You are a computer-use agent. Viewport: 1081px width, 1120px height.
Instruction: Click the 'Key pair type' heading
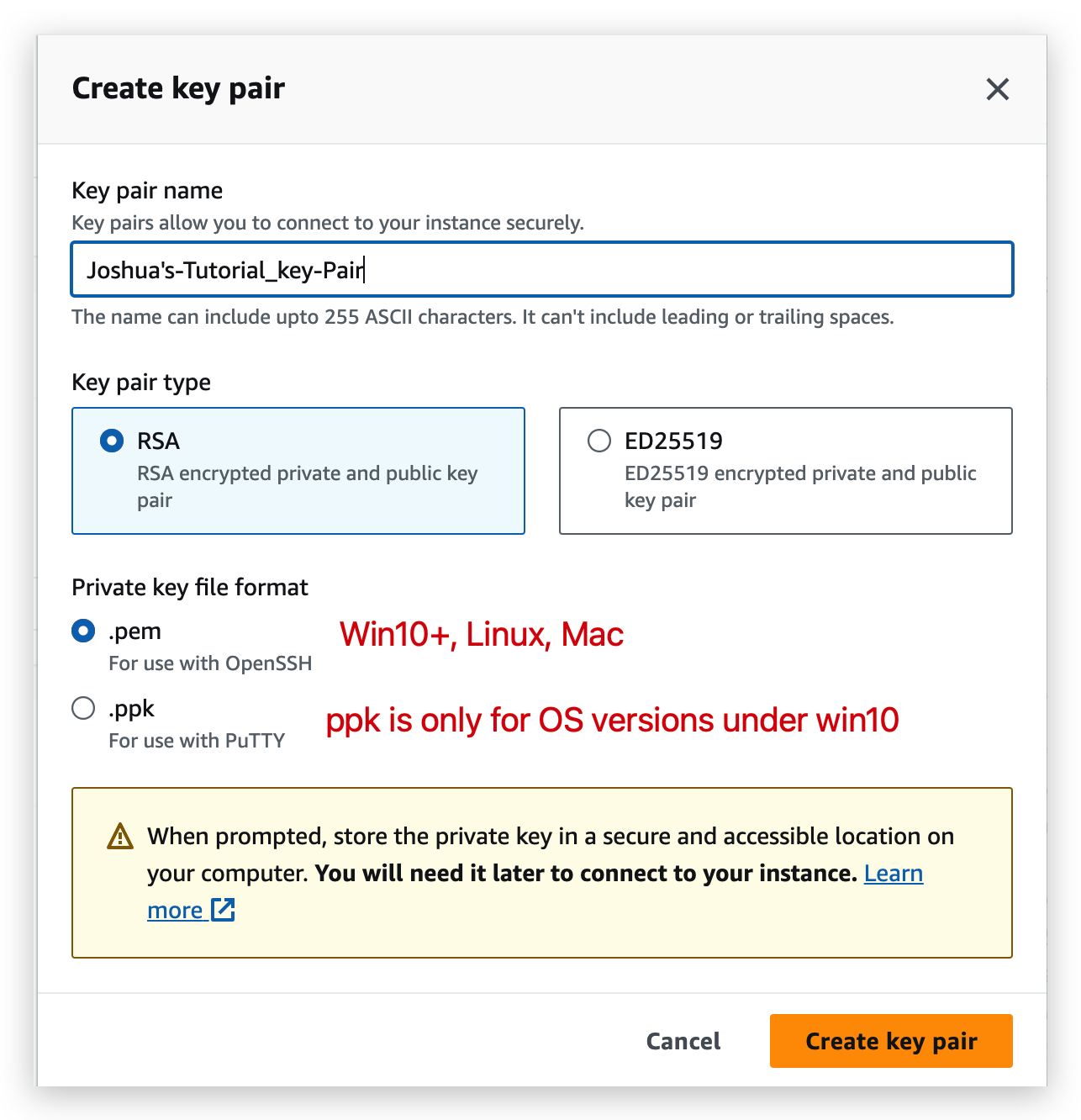click(x=140, y=382)
